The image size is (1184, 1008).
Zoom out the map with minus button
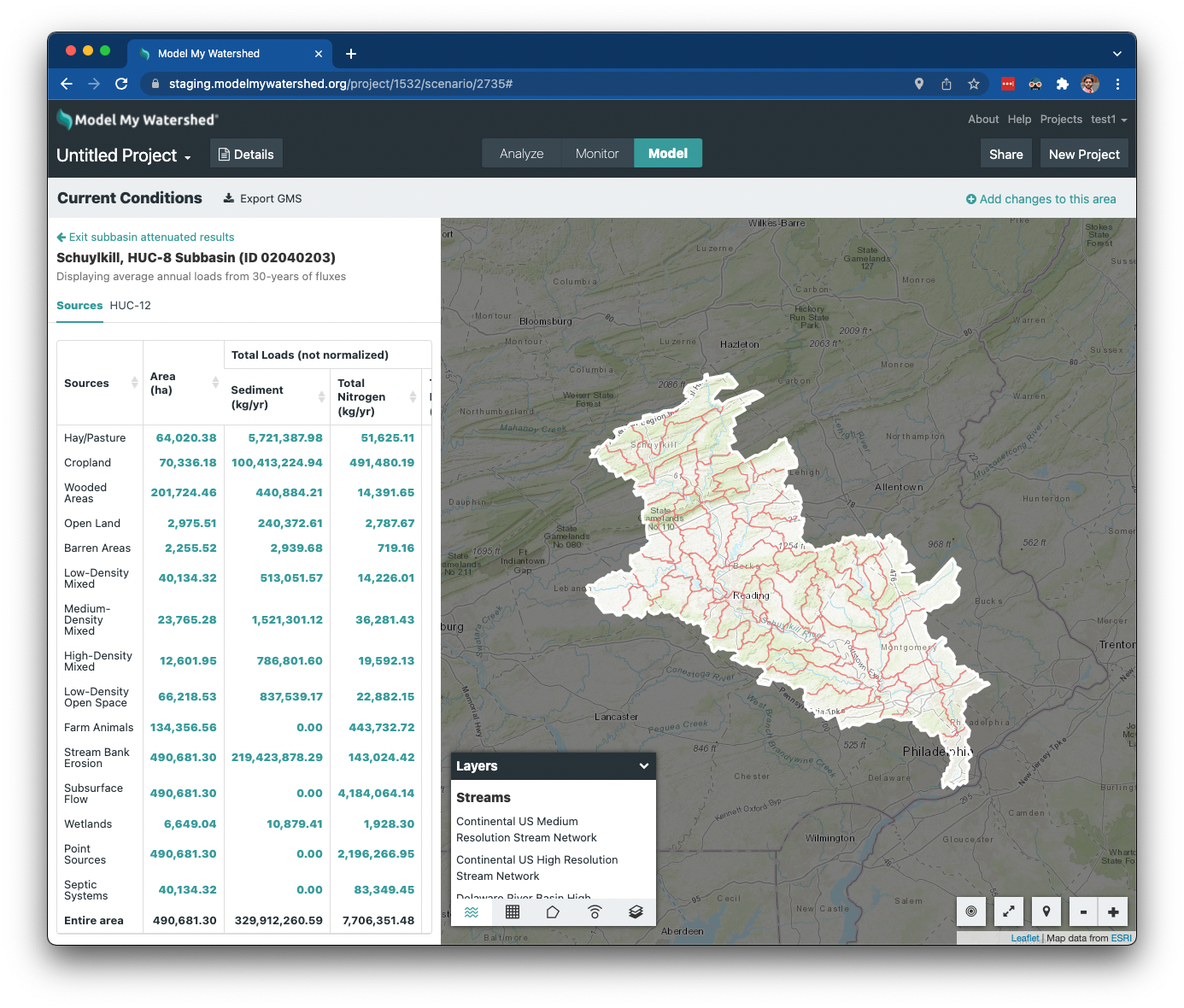click(1083, 911)
